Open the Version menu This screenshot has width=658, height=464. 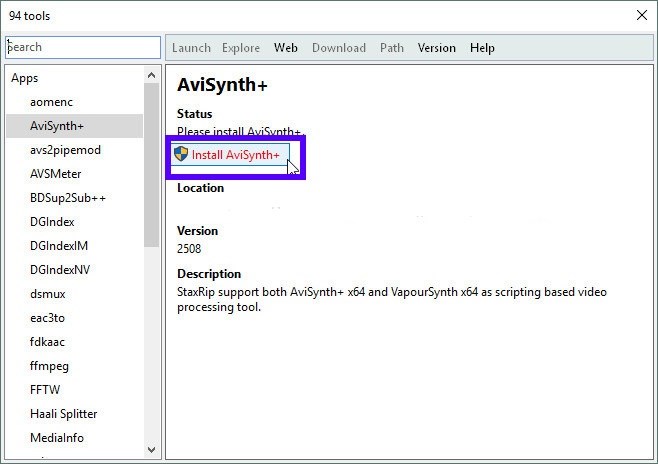pos(436,47)
